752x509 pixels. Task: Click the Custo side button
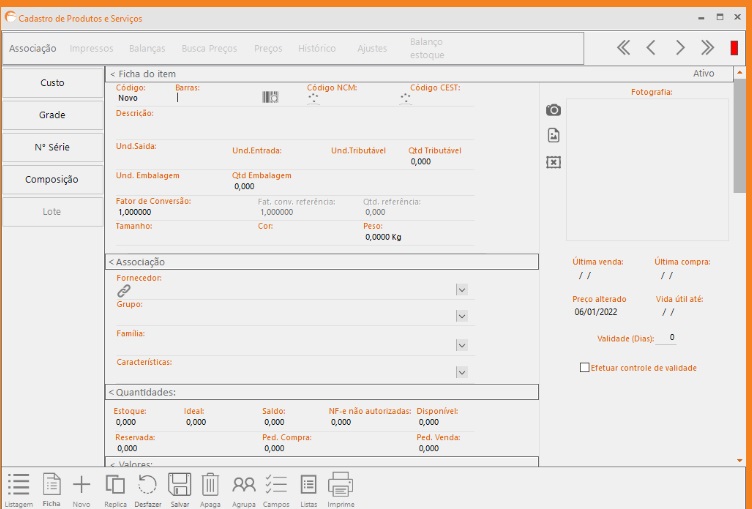click(52, 83)
